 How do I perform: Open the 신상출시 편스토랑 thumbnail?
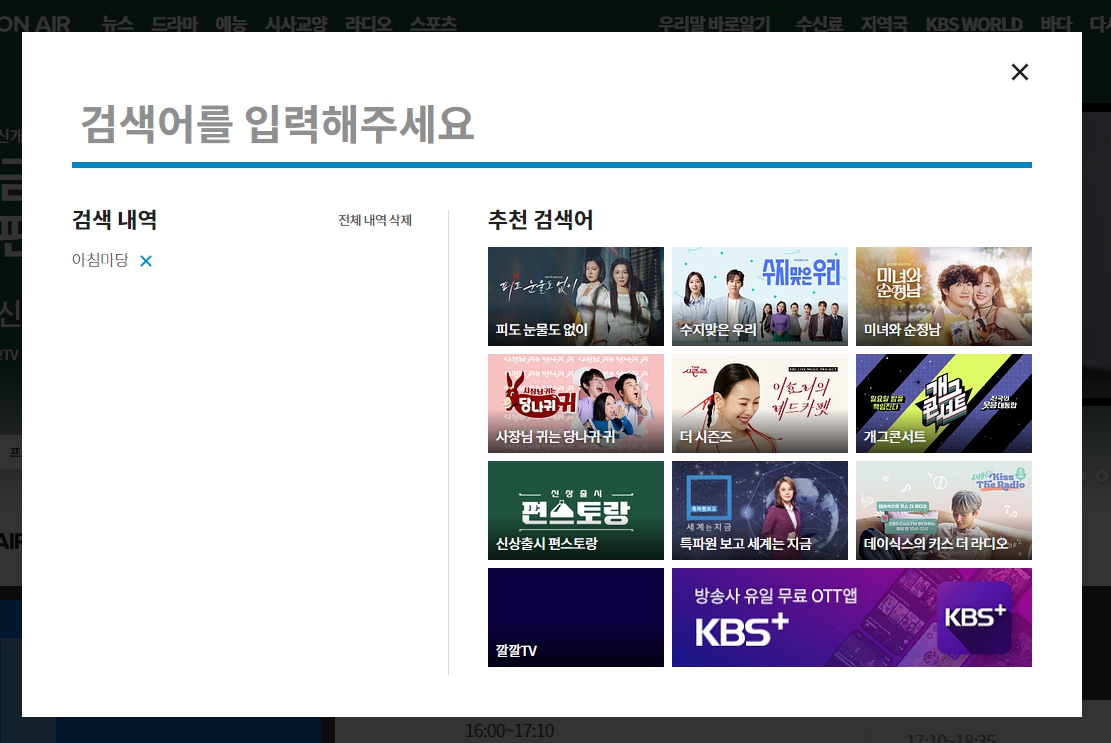pos(575,510)
